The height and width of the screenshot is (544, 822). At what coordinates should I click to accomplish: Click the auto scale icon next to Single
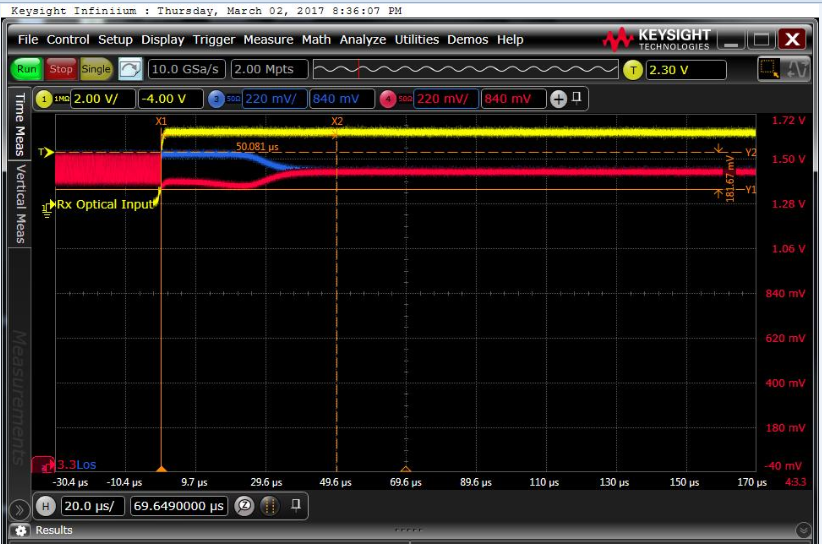pos(130,69)
